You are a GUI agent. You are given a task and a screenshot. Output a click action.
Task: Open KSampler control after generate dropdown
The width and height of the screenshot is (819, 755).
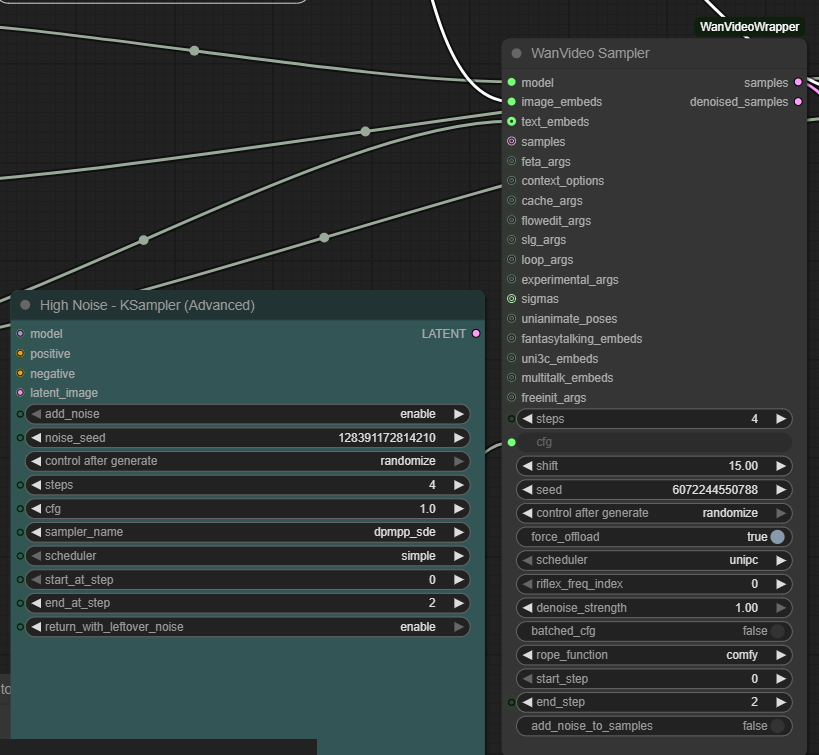(x=248, y=461)
